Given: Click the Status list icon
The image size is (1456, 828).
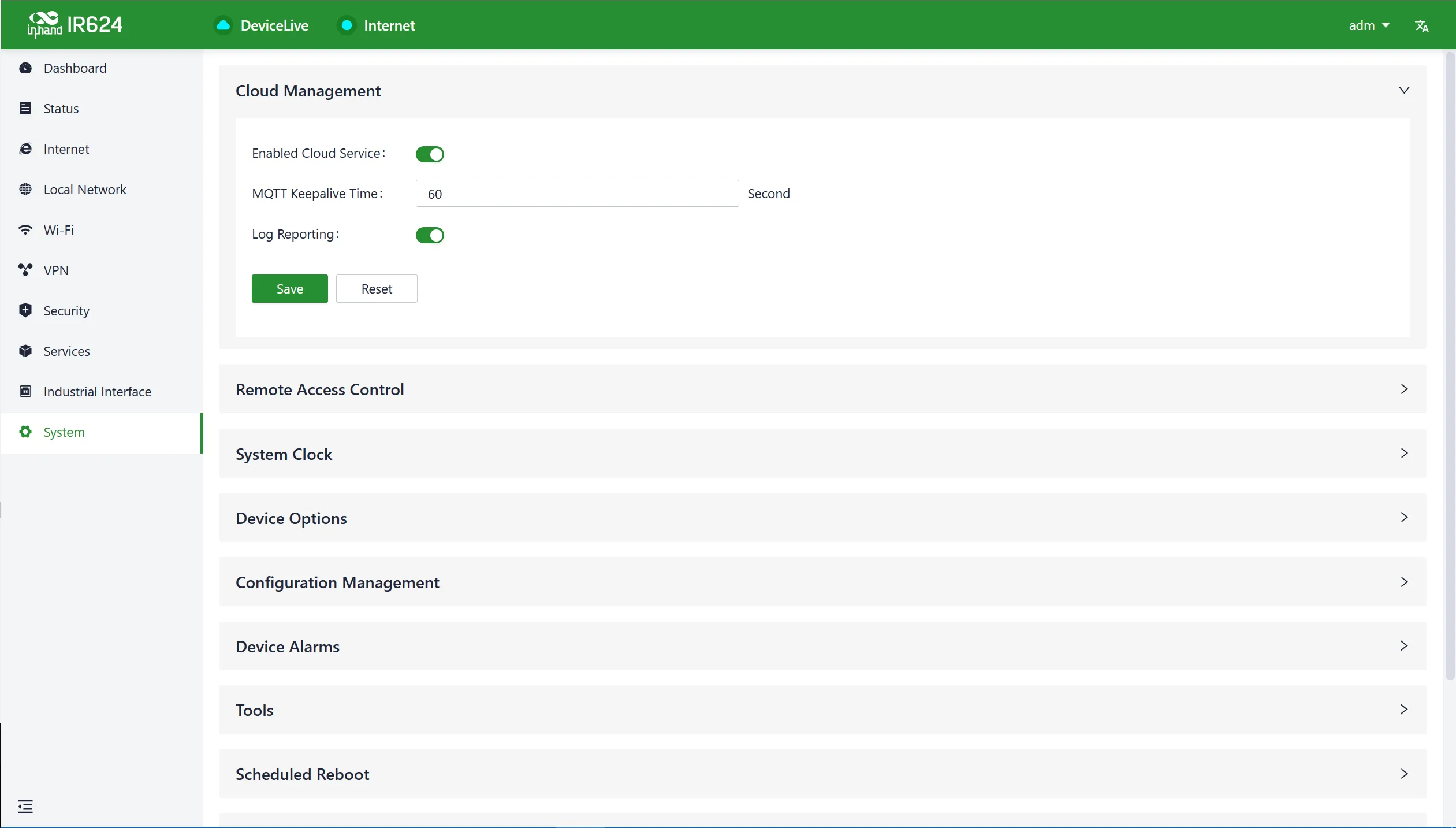Looking at the screenshot, I should [x=25, y=109].
